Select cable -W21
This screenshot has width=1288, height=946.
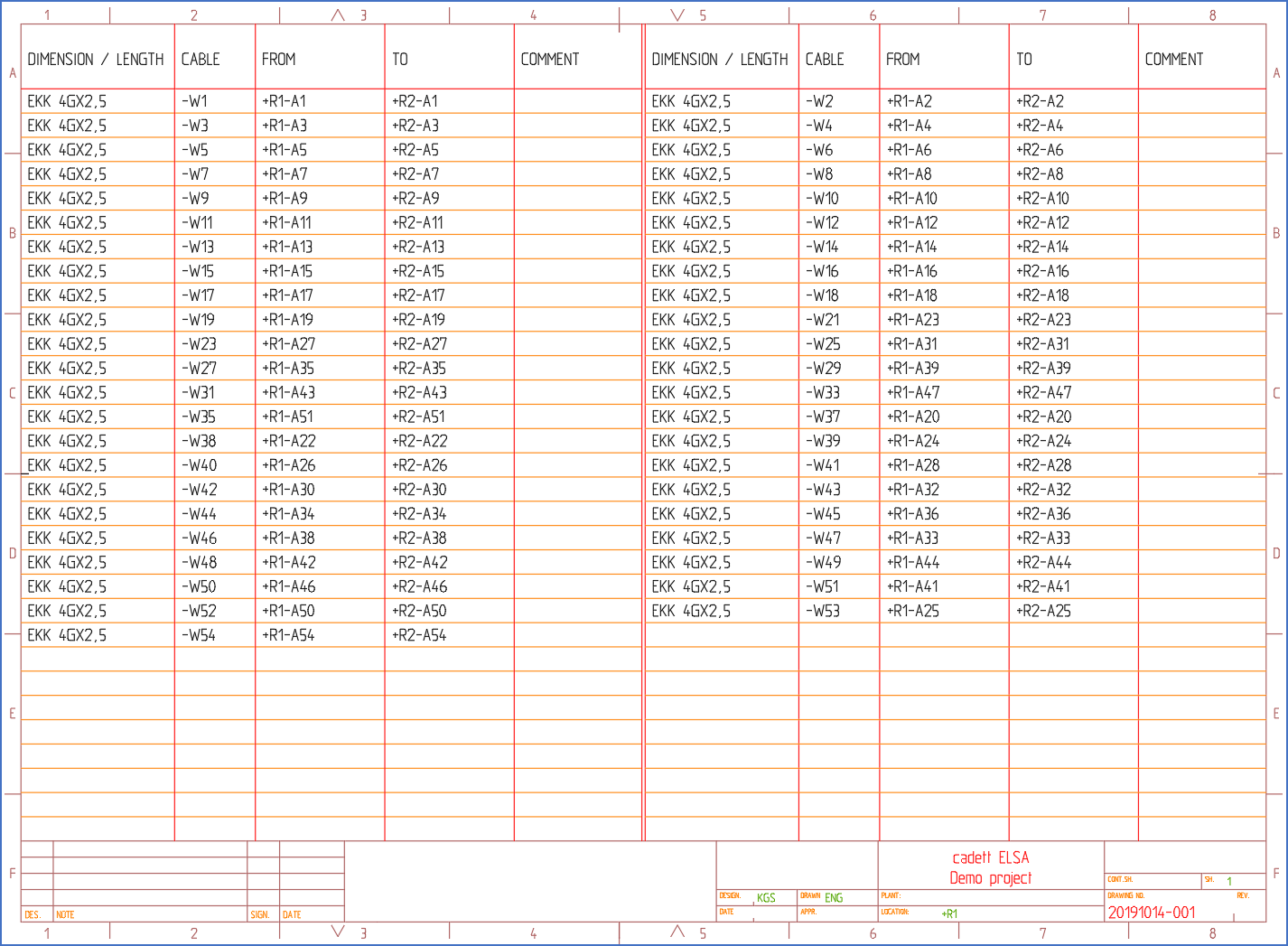pos(822,321)
